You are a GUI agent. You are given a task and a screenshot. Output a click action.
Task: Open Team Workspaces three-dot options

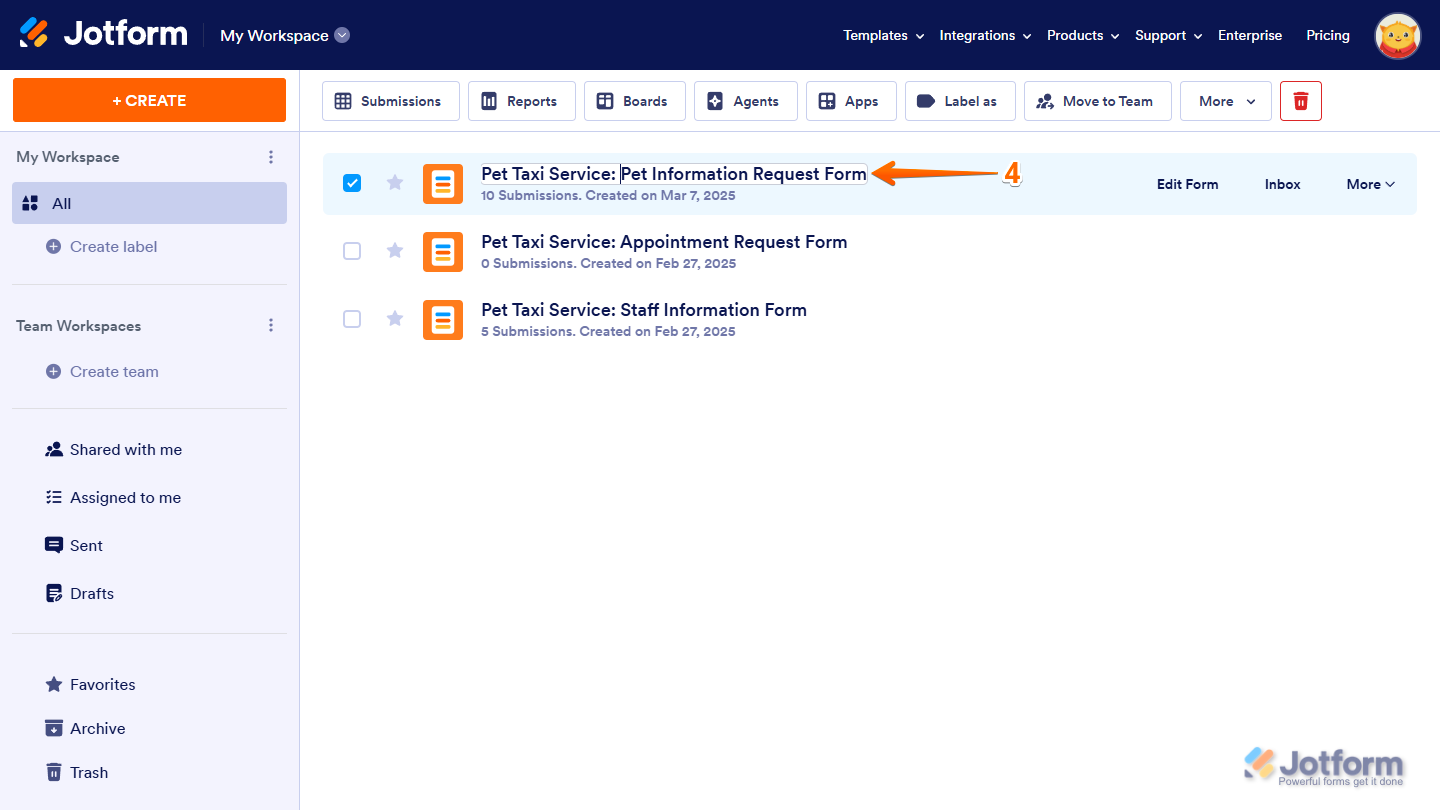pyautogui.click(x=271, y=326)
